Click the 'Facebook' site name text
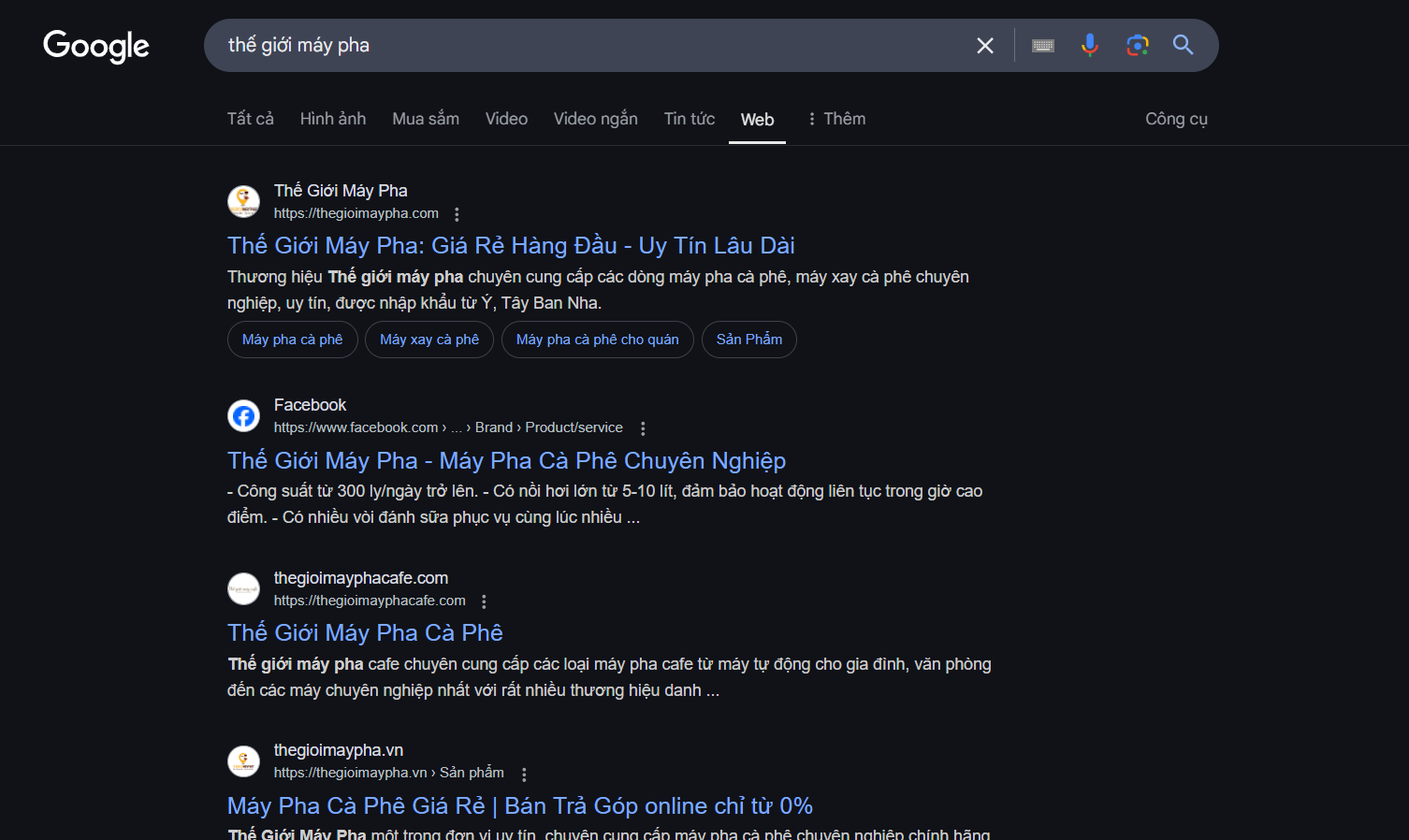This screenshot has width=1409, height=840. tap(310, 405)
